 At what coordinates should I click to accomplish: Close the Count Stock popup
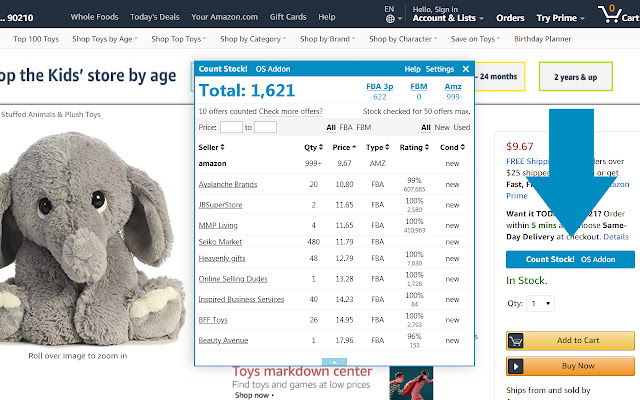[465, 69]
